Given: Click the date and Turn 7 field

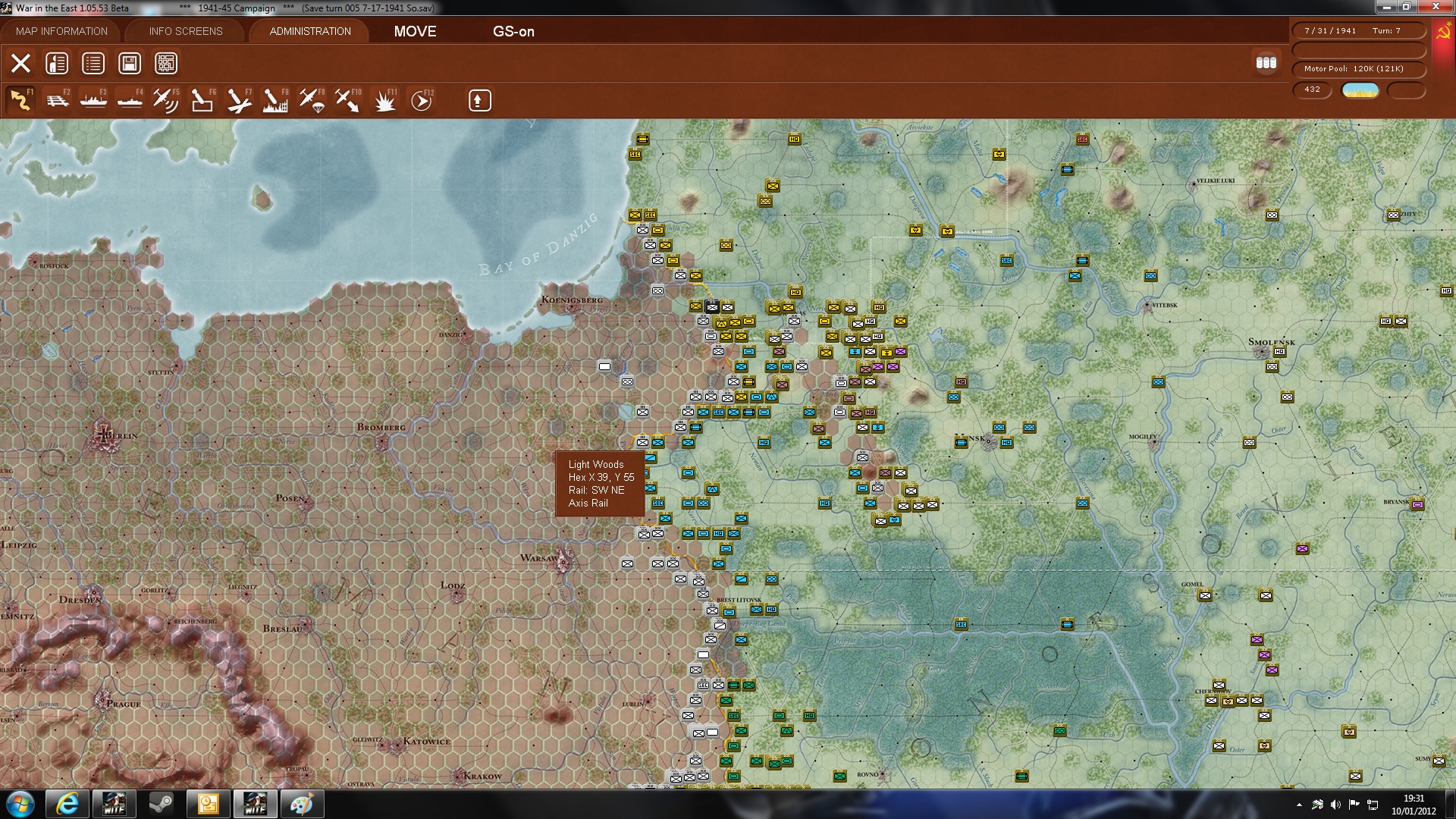Looking at the screenshot, I should tap(1358, 31).
